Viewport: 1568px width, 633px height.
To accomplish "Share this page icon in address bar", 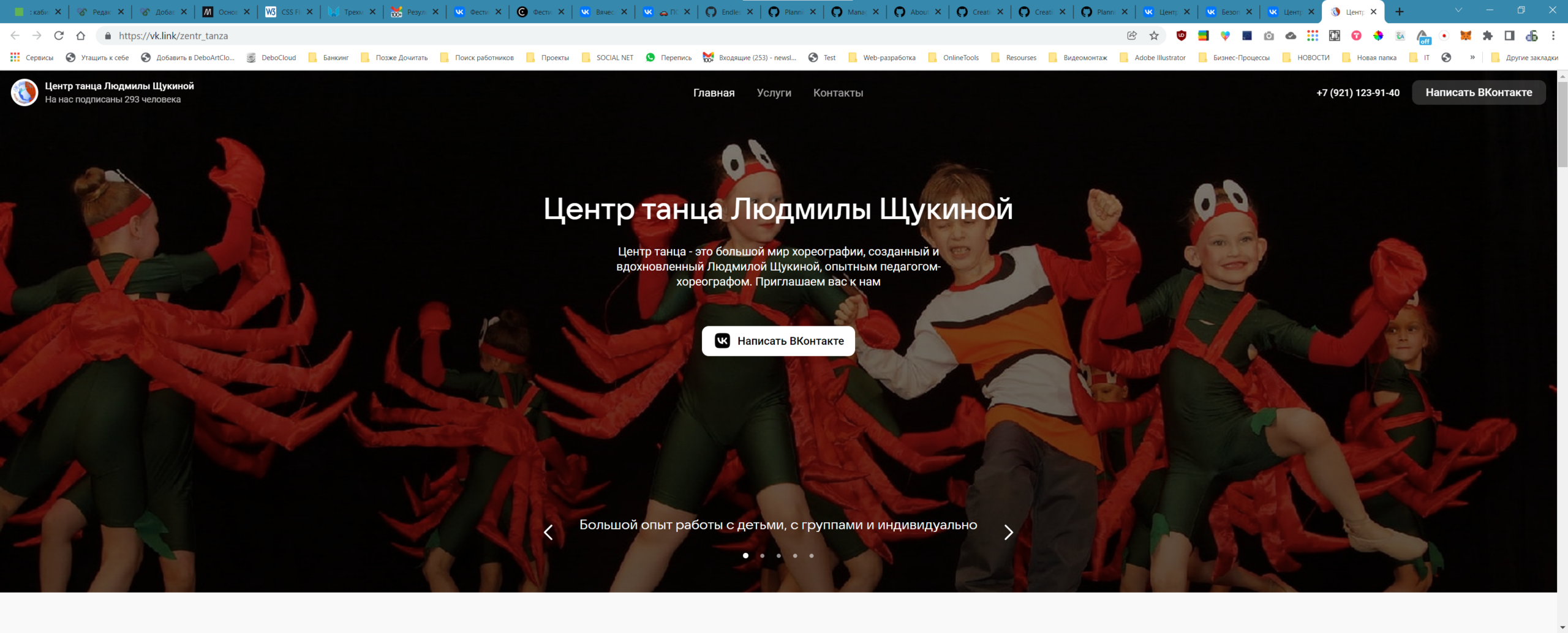I will [x=1132, y=36].
